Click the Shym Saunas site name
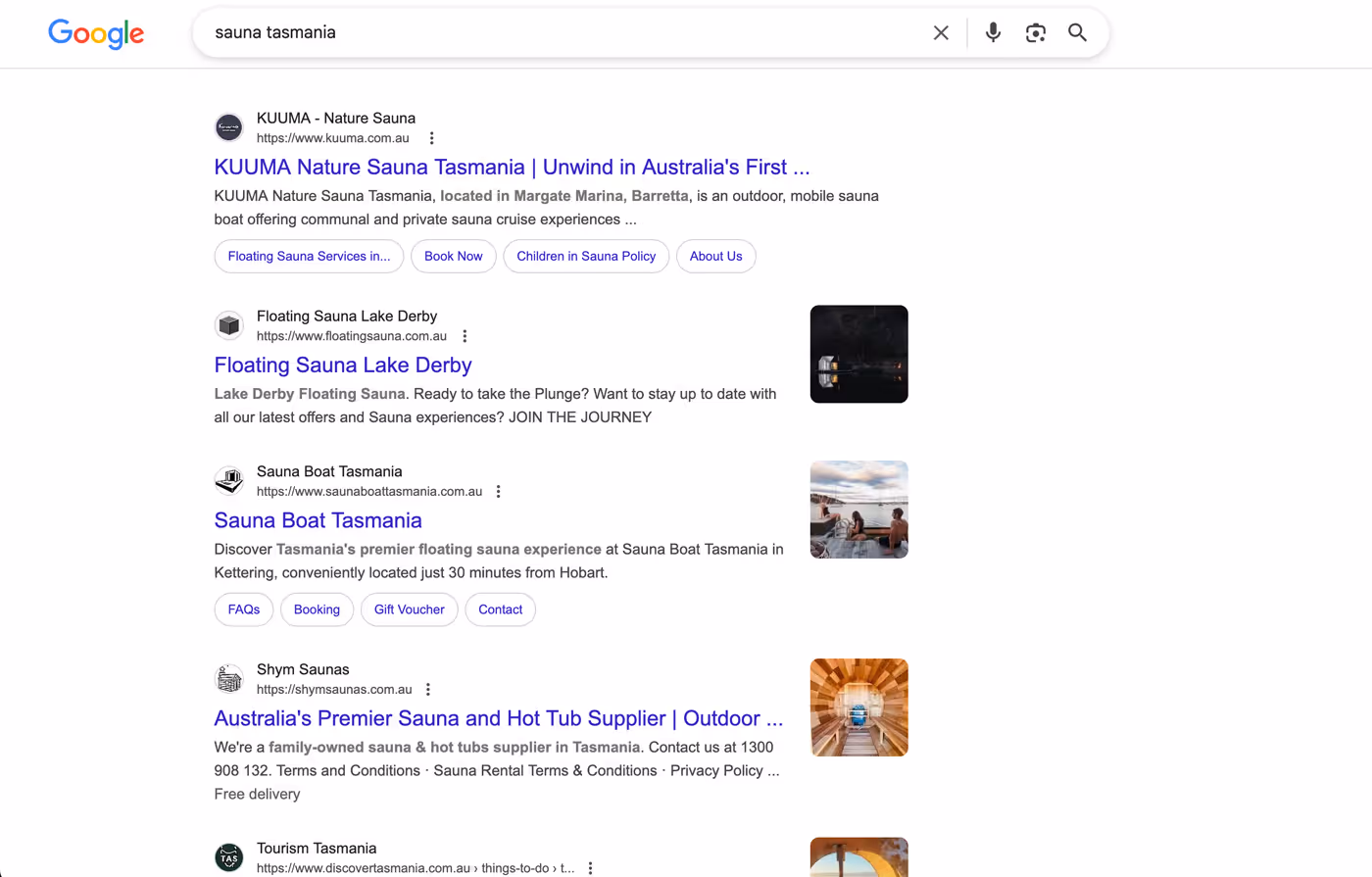This screenshot has width=1372, height=877. (303, 669)
